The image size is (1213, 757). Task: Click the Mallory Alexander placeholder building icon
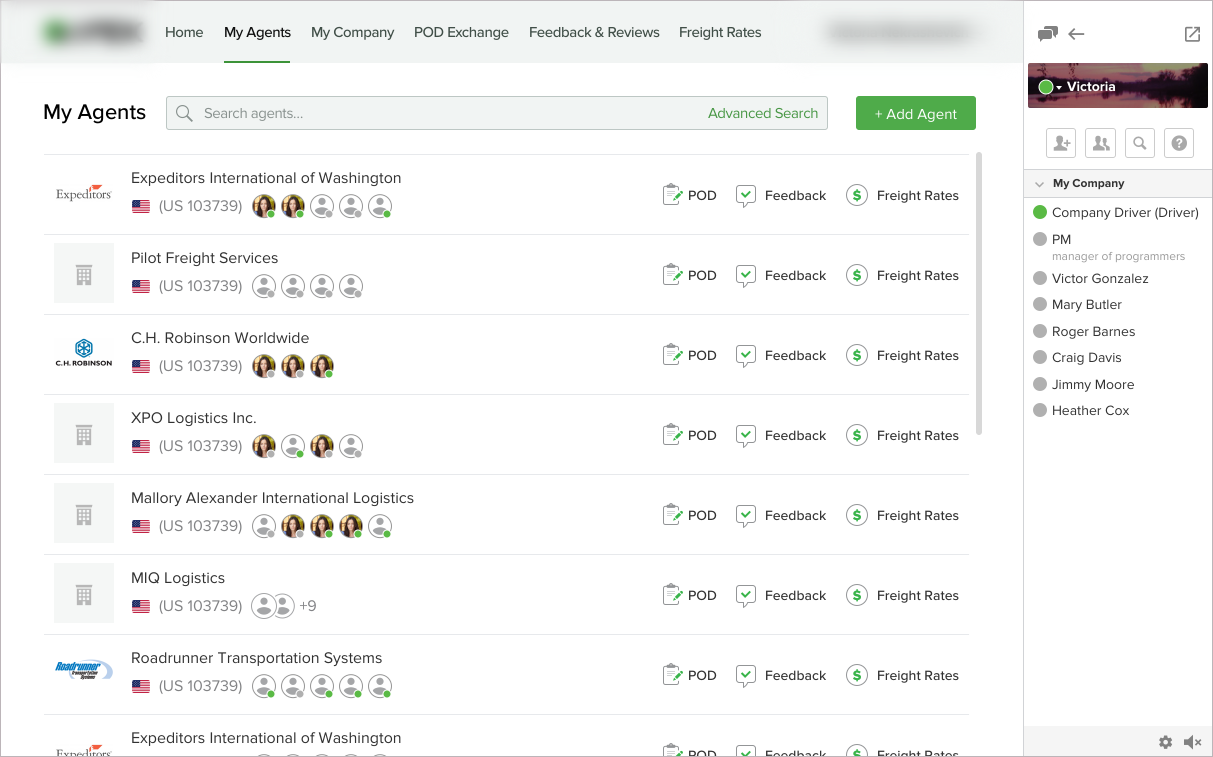click(84, 514)
